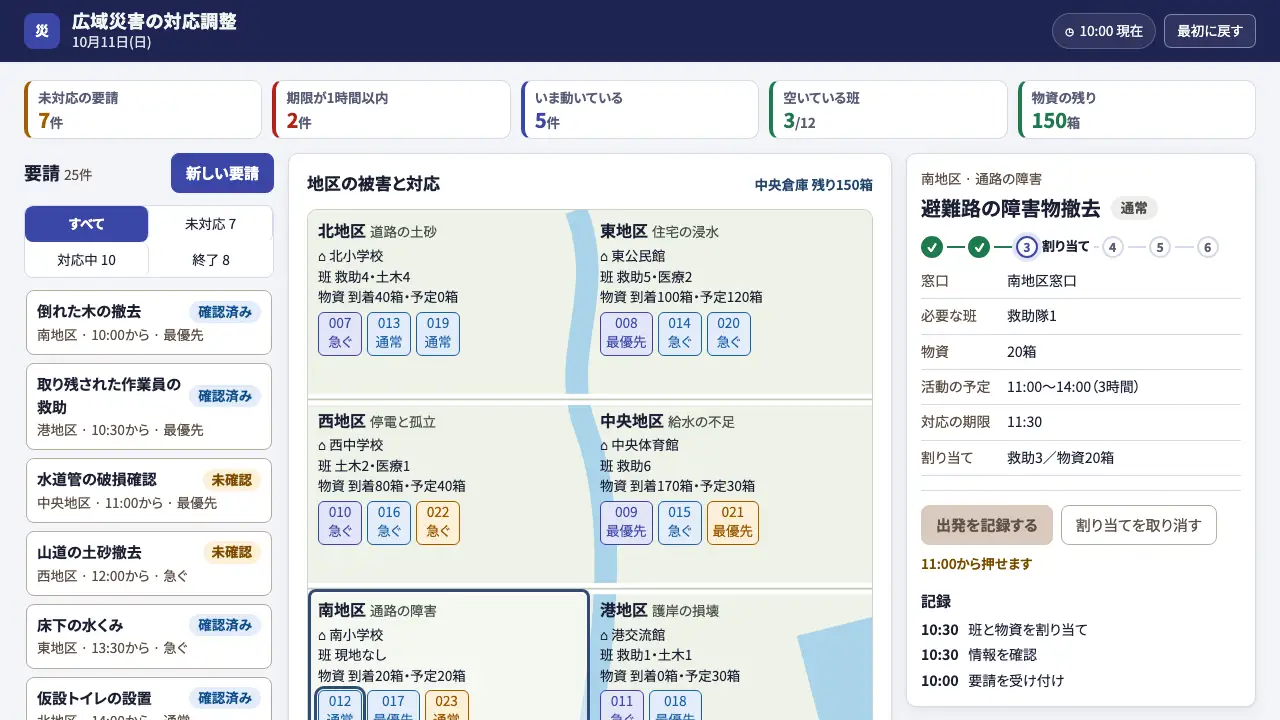1280x720 pixels.
Task: Click the 10:00 現在 clock chip
Action: point(1104,31)
